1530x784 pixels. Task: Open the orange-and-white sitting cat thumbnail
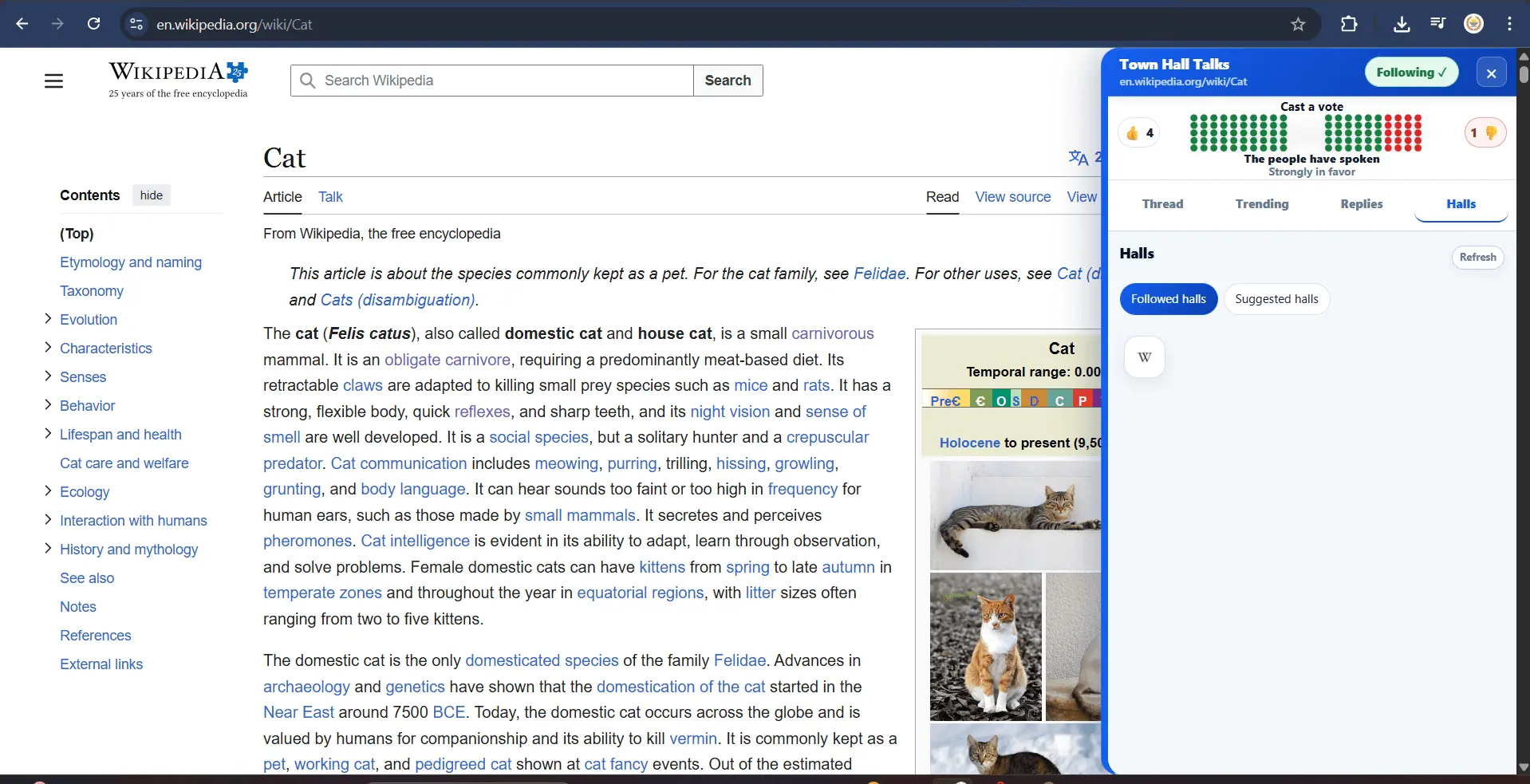(986, 647)
